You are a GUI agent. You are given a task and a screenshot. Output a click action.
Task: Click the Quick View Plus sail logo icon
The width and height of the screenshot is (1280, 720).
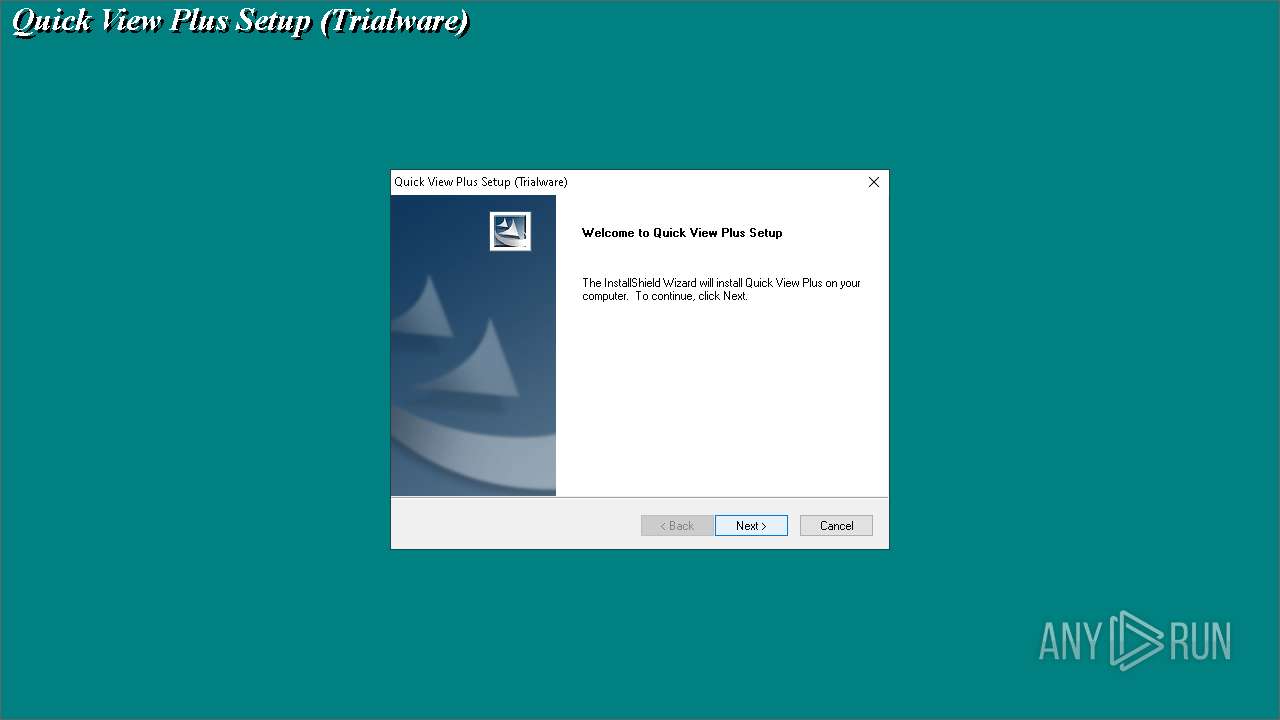click(x=510, y=231)
